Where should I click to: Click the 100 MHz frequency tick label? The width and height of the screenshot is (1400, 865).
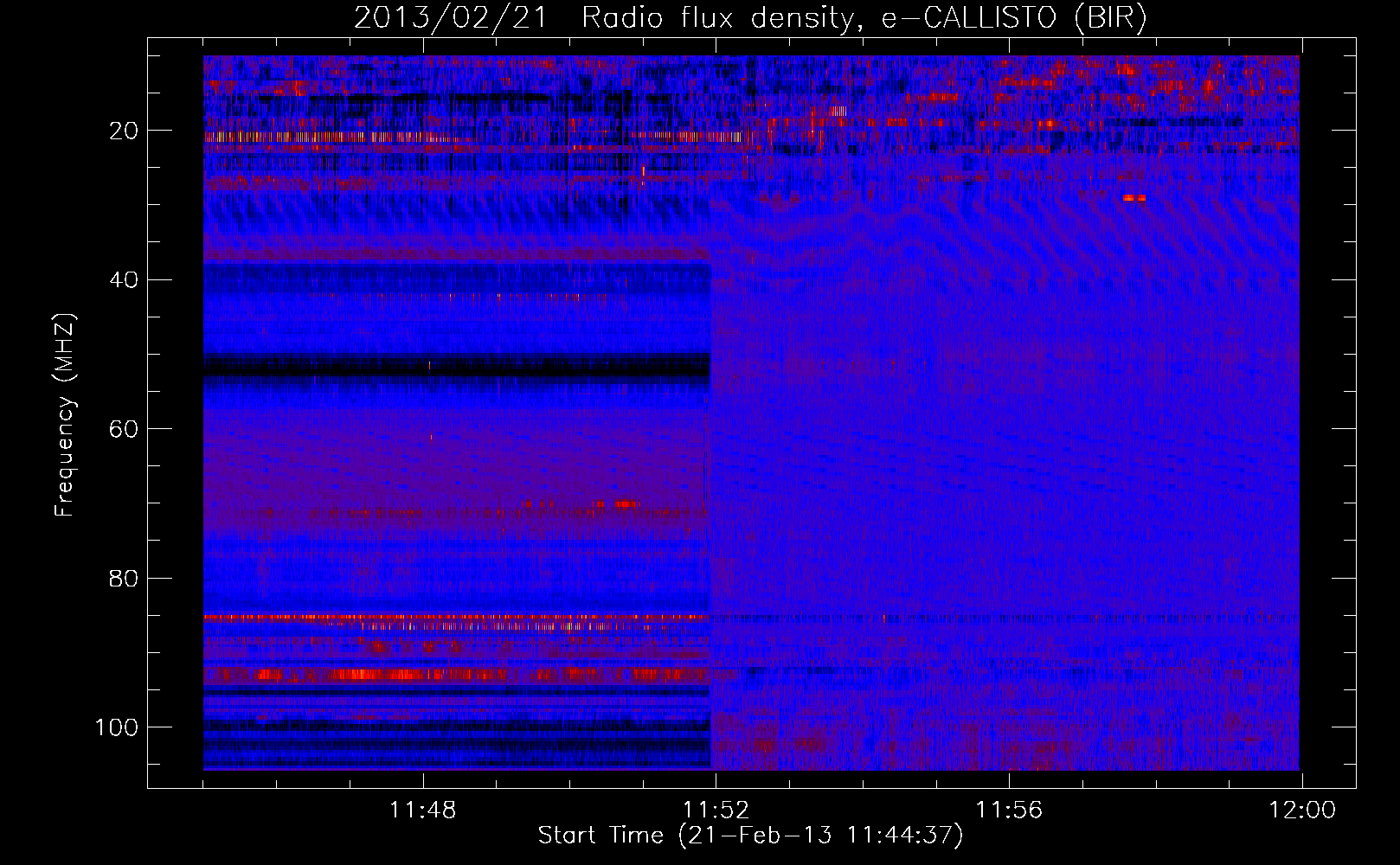[117, 727]
